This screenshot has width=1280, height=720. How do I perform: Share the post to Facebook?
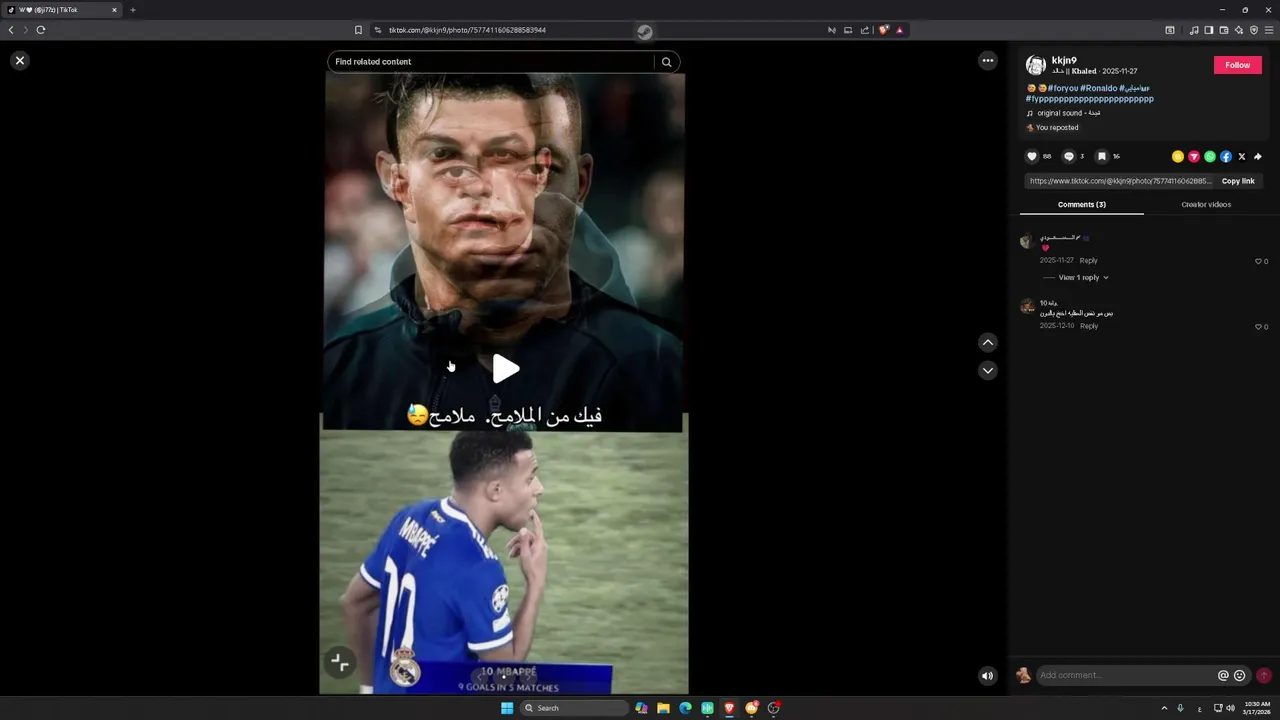(1226, 156)
